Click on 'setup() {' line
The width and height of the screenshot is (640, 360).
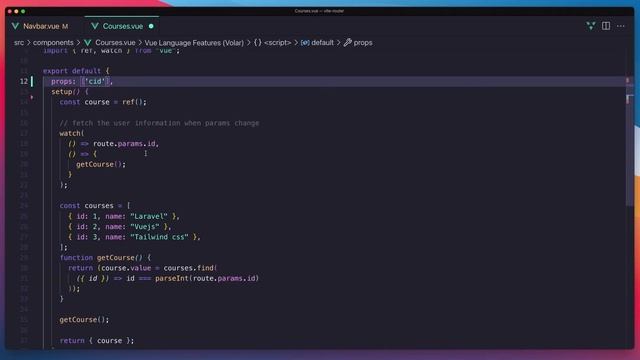69,92
